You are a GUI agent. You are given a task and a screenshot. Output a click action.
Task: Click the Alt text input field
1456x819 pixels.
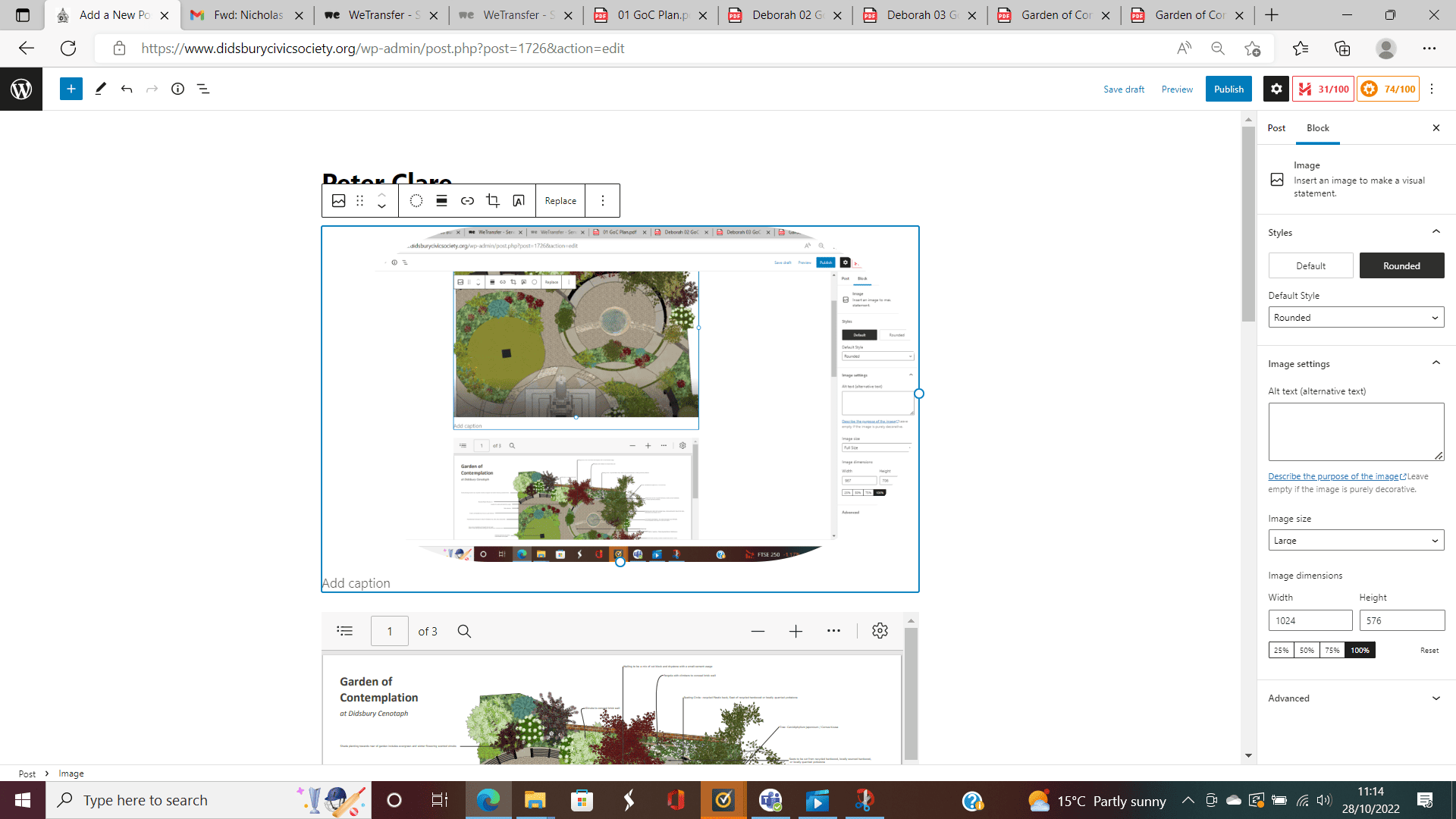tap(1355, 431)
